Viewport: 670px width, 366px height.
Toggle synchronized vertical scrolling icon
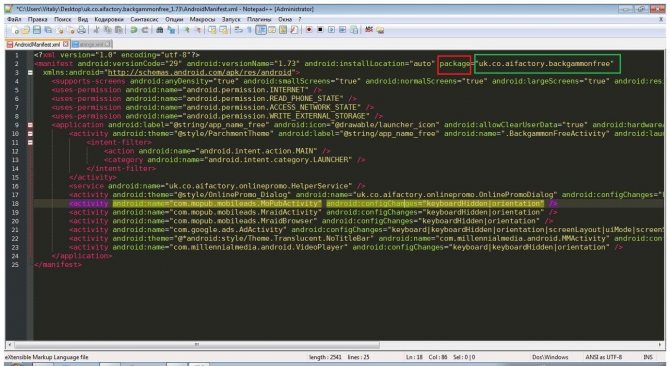(212, 30)
